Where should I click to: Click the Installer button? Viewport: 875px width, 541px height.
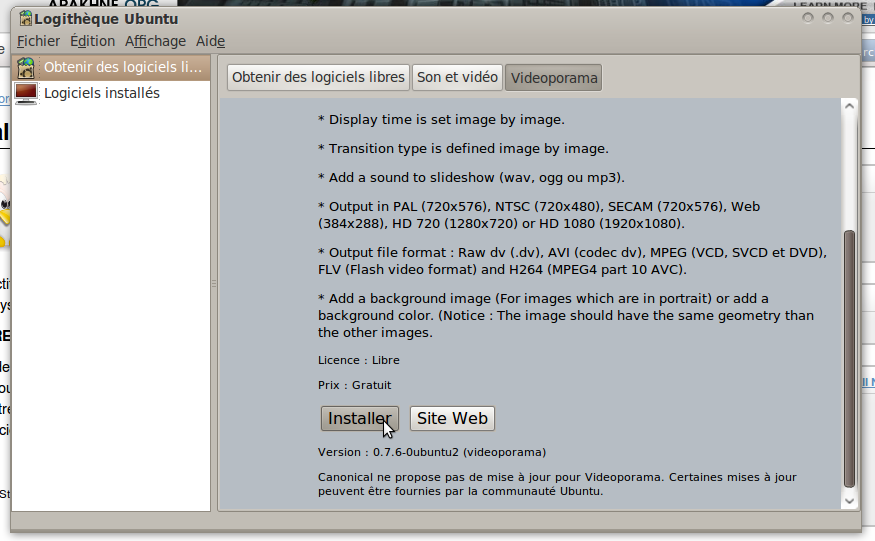(x=359, y=418)
